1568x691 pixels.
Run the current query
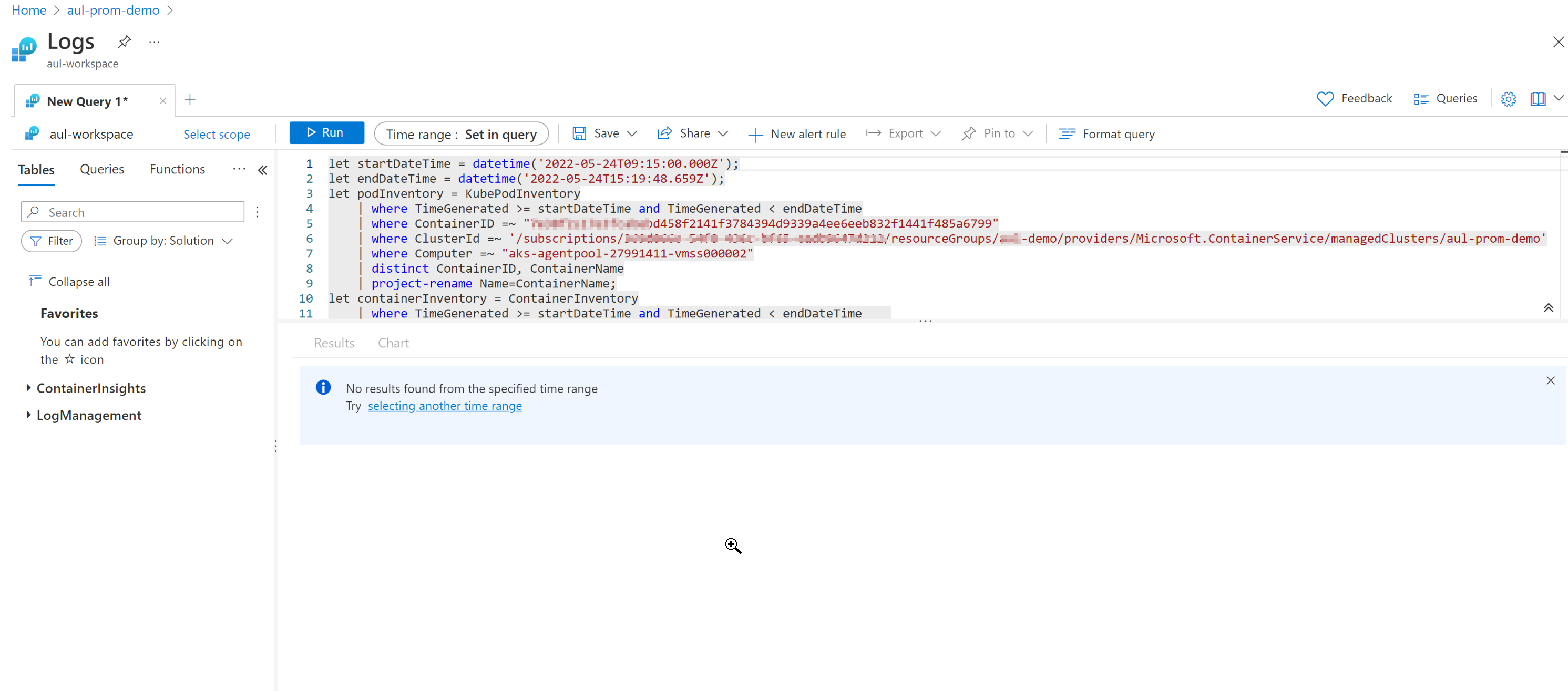(x=326, y=132)
